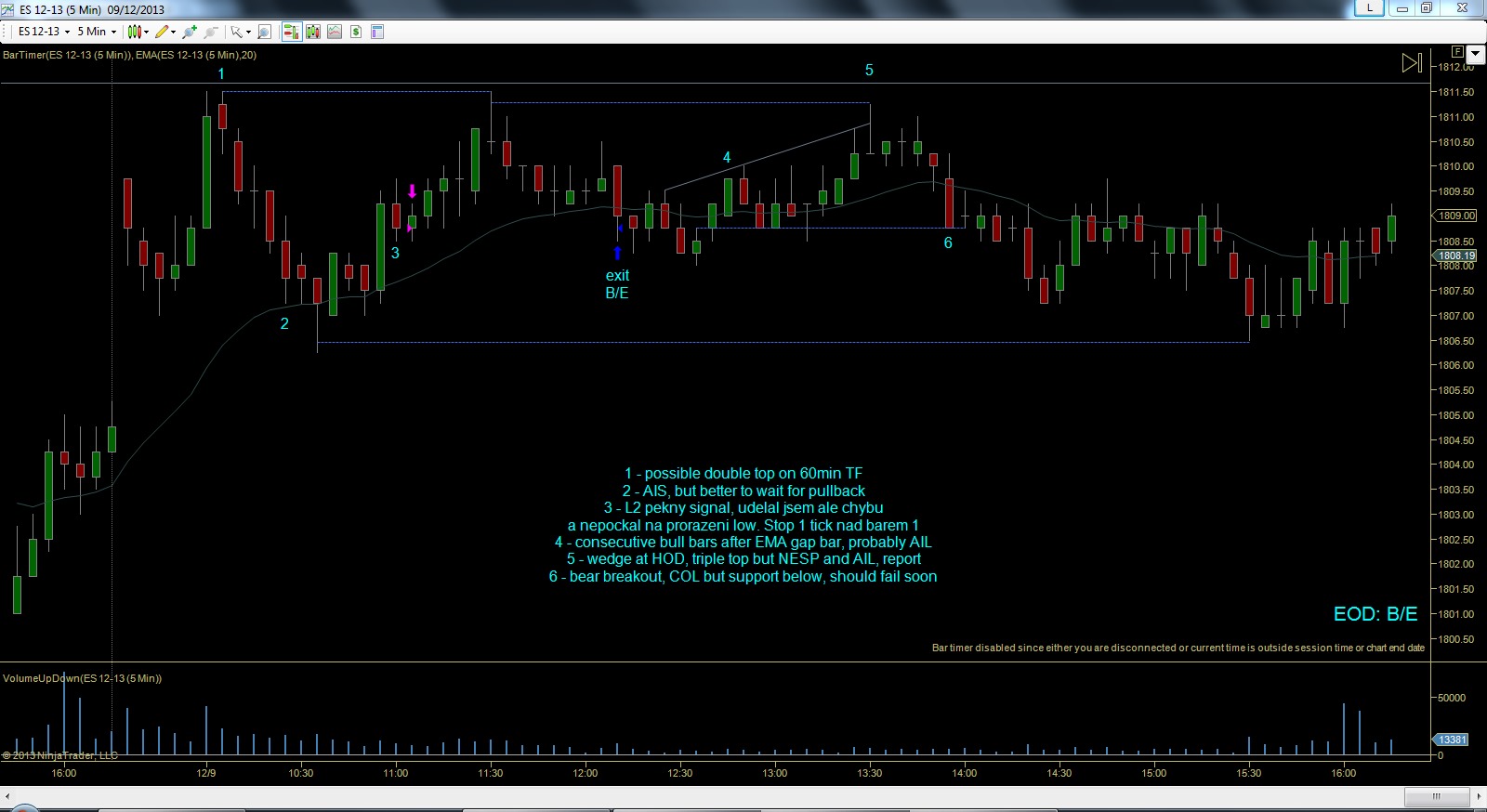Select the pencil drawing tool
Viewport: 1487px width, 812px height.
click(162, 32)
